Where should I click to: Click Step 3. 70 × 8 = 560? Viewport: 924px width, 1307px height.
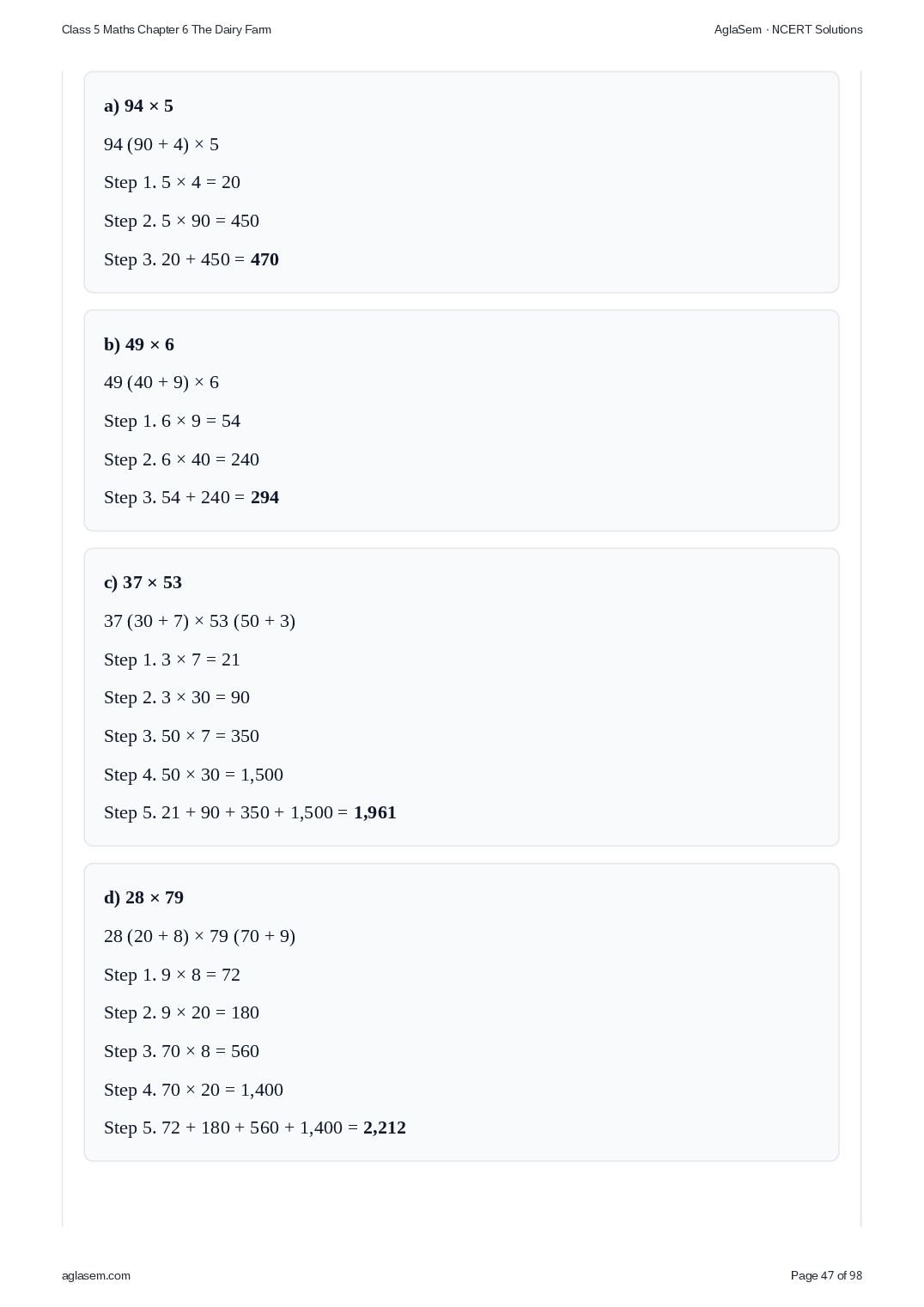(181, 1051)
